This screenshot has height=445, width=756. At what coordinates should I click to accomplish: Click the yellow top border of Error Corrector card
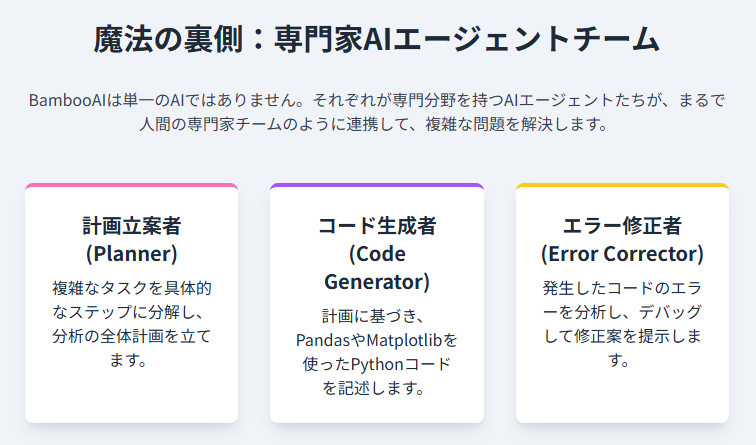point(622,186)
